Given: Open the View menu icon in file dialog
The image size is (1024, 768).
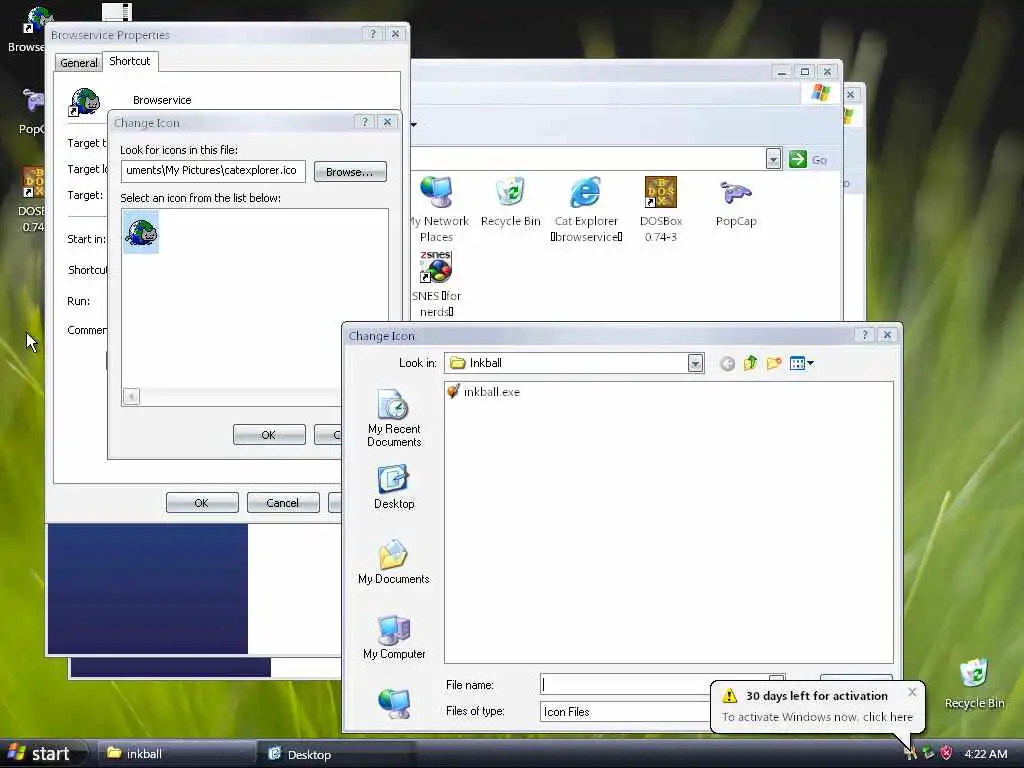Looking at the screenshot, I should [801, 363].
